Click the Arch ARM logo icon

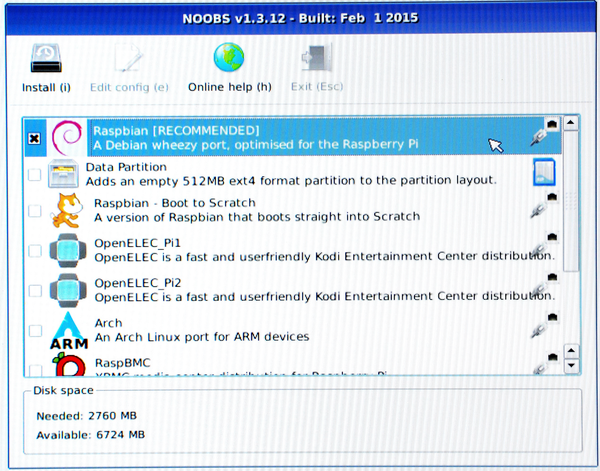[x=68, y=331]
